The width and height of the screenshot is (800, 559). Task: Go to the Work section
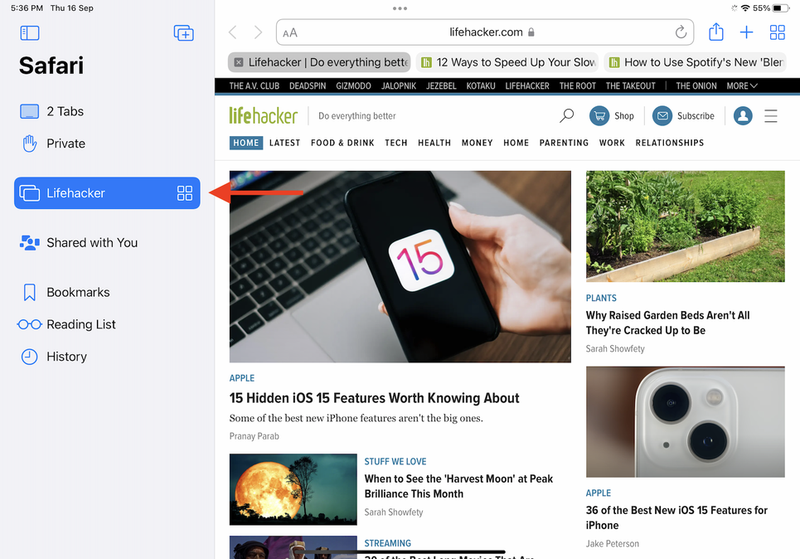point(612,143)
